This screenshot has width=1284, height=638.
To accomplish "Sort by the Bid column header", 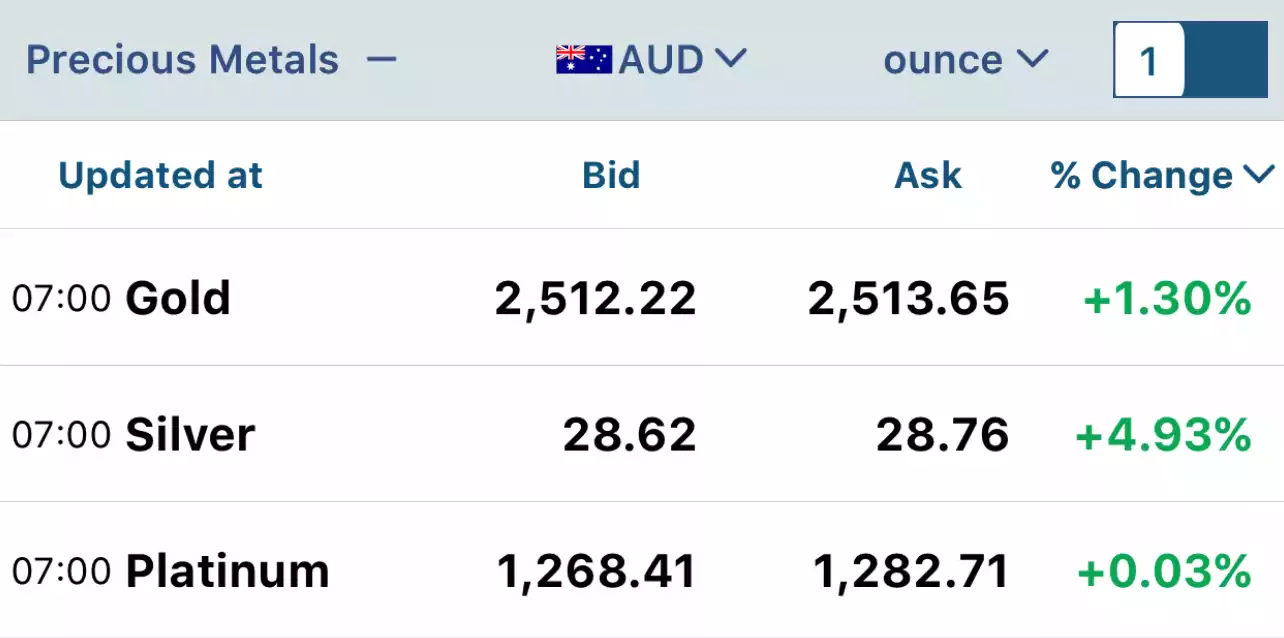I will pyautogui.click(x=611, y=176).
